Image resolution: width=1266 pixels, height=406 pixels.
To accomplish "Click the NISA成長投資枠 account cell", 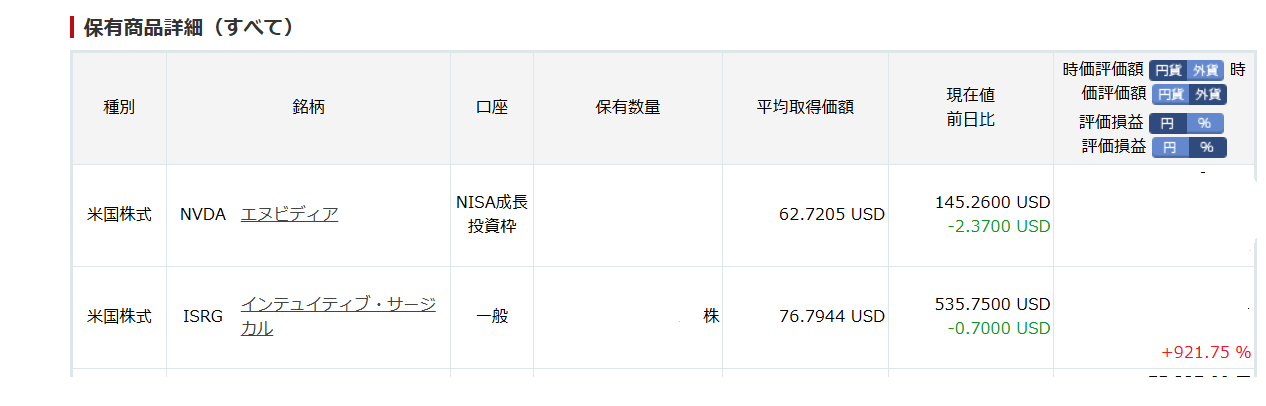I will pyautogui.click(x=492, y=214).
